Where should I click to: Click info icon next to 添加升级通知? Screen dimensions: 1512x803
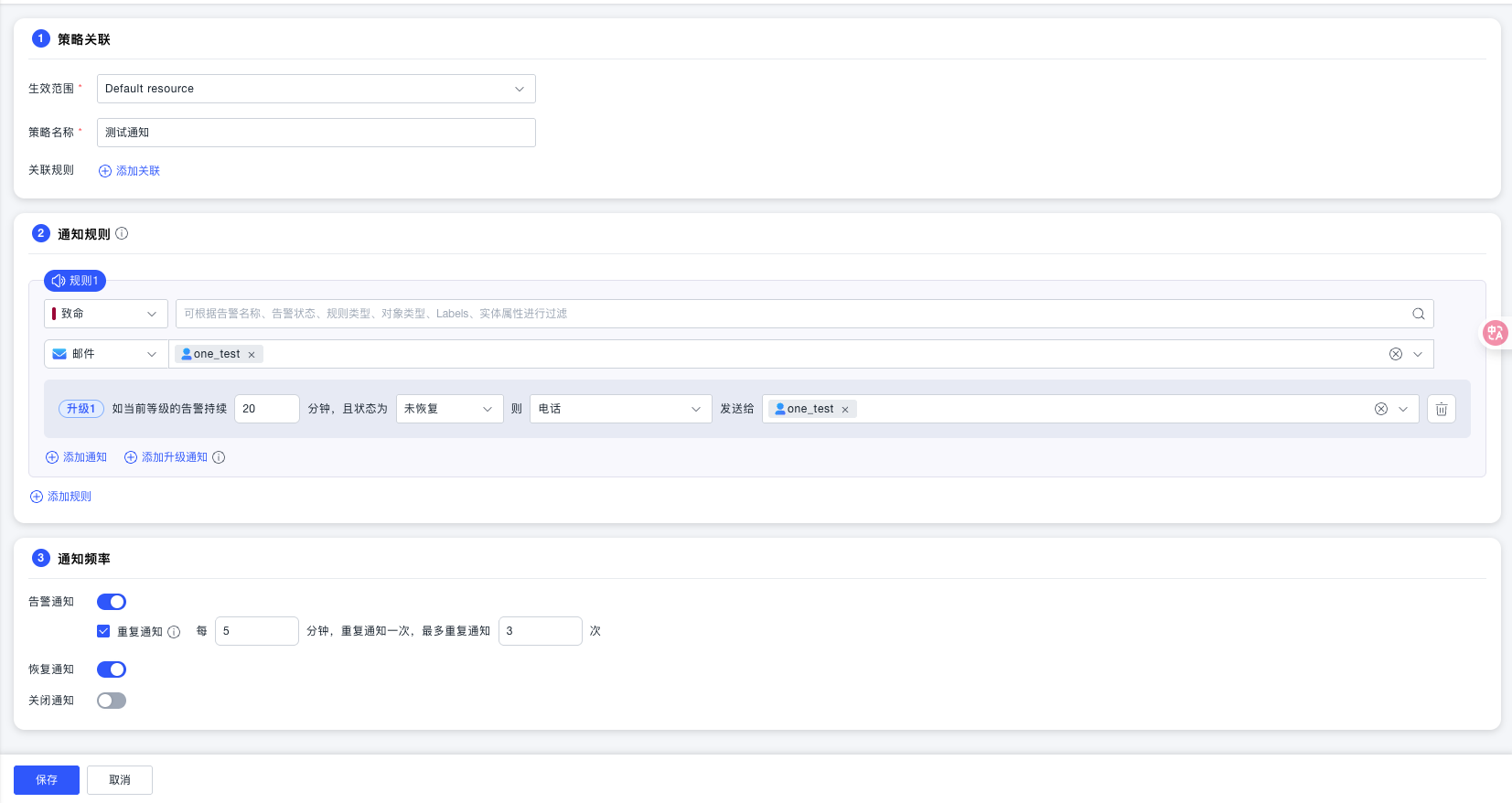pos(219,457)
